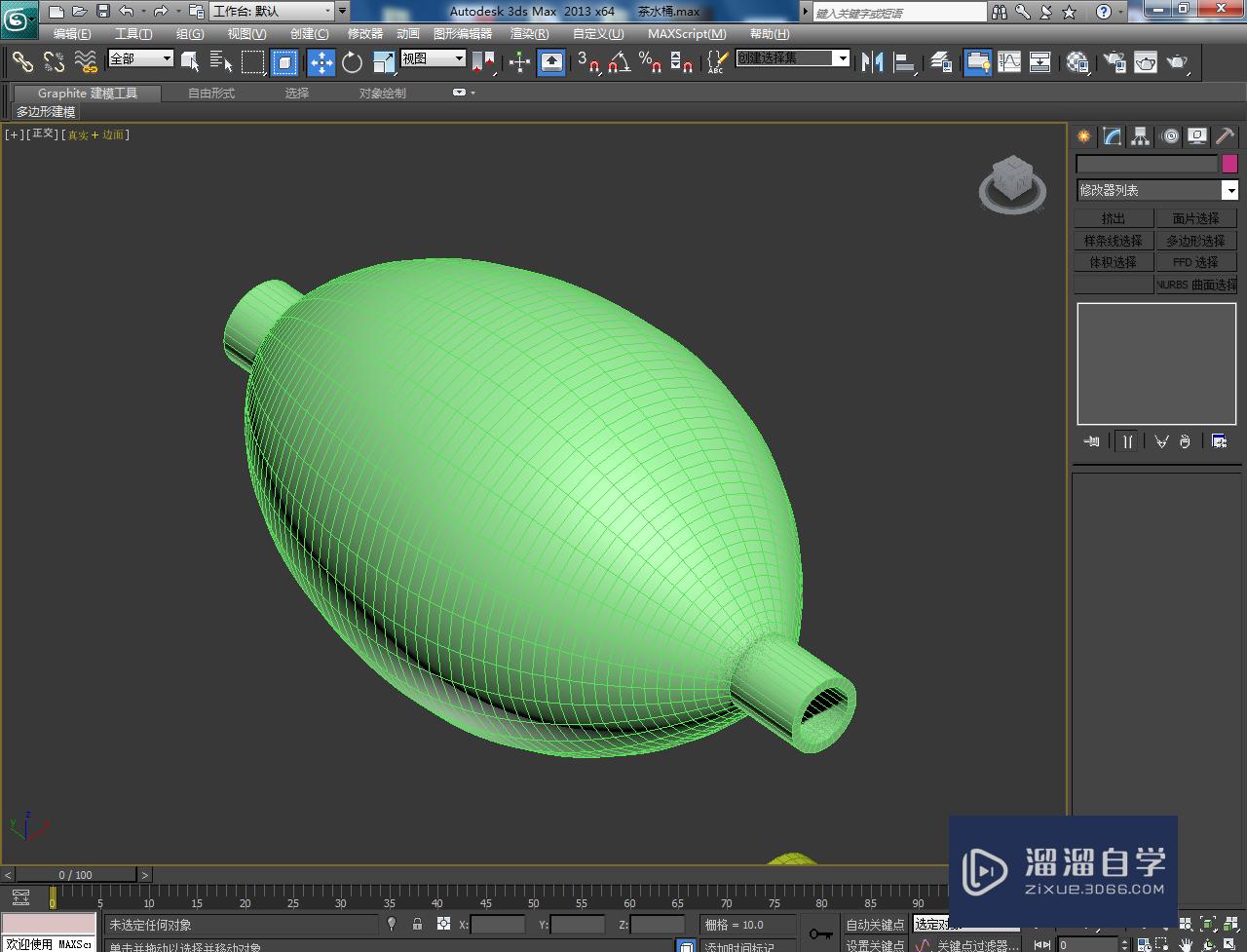1247x952 pixels.
Task: Open the 渲染(R) menu
Action: point(530,33)
